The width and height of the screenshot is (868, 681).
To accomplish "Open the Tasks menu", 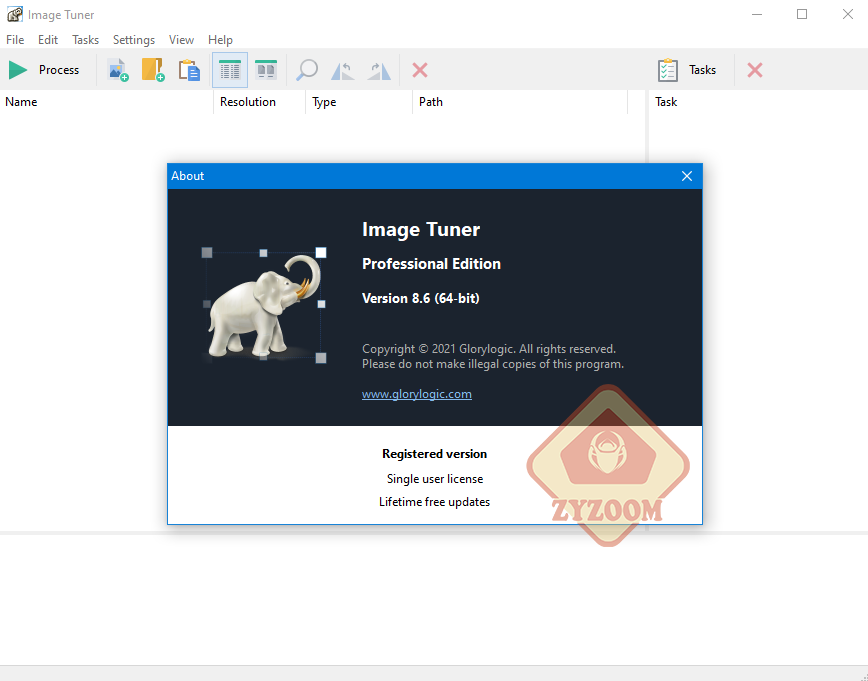I will click(85, 40).
